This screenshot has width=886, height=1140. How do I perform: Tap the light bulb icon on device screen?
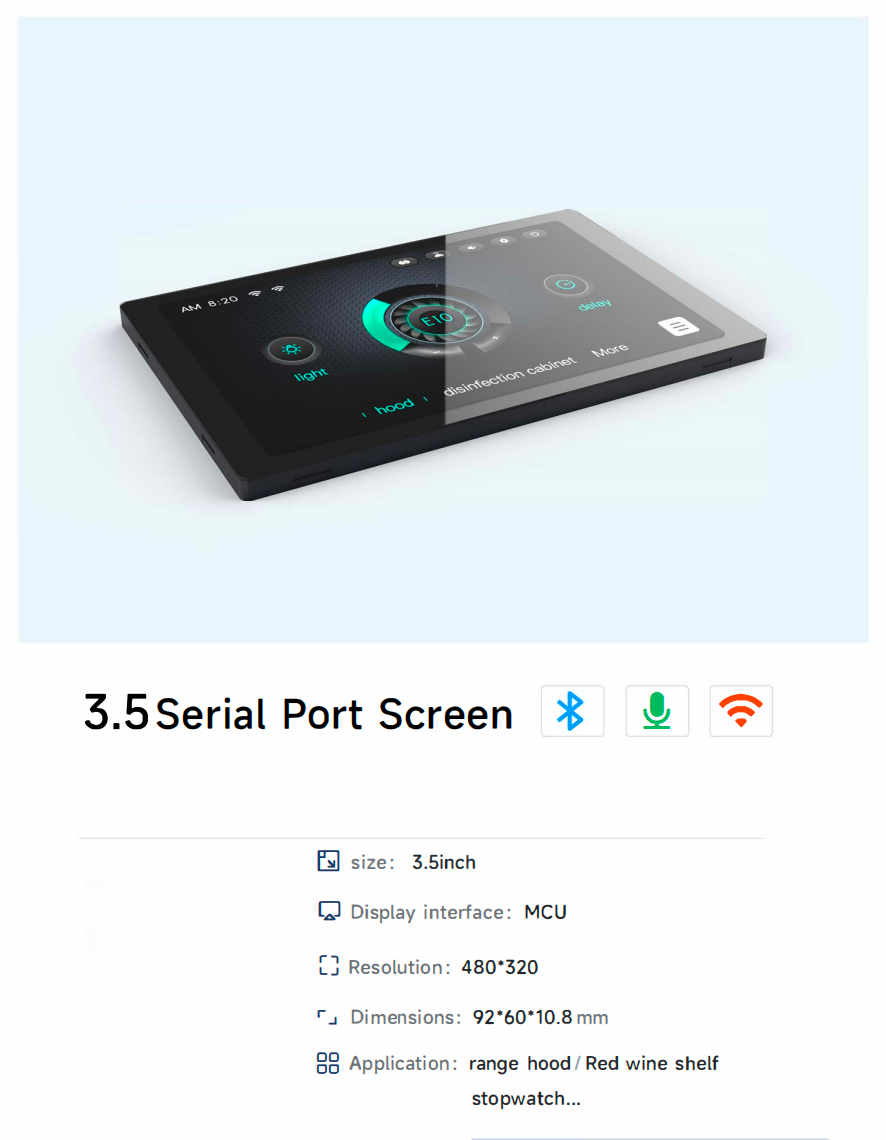291,349
